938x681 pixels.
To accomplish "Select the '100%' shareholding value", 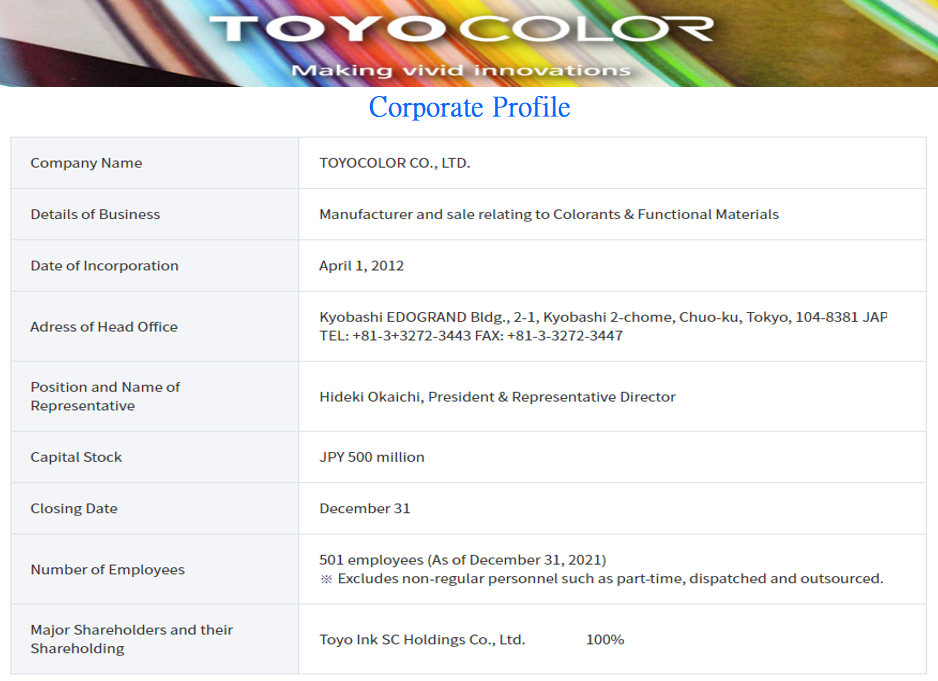I will coord(605,640).
